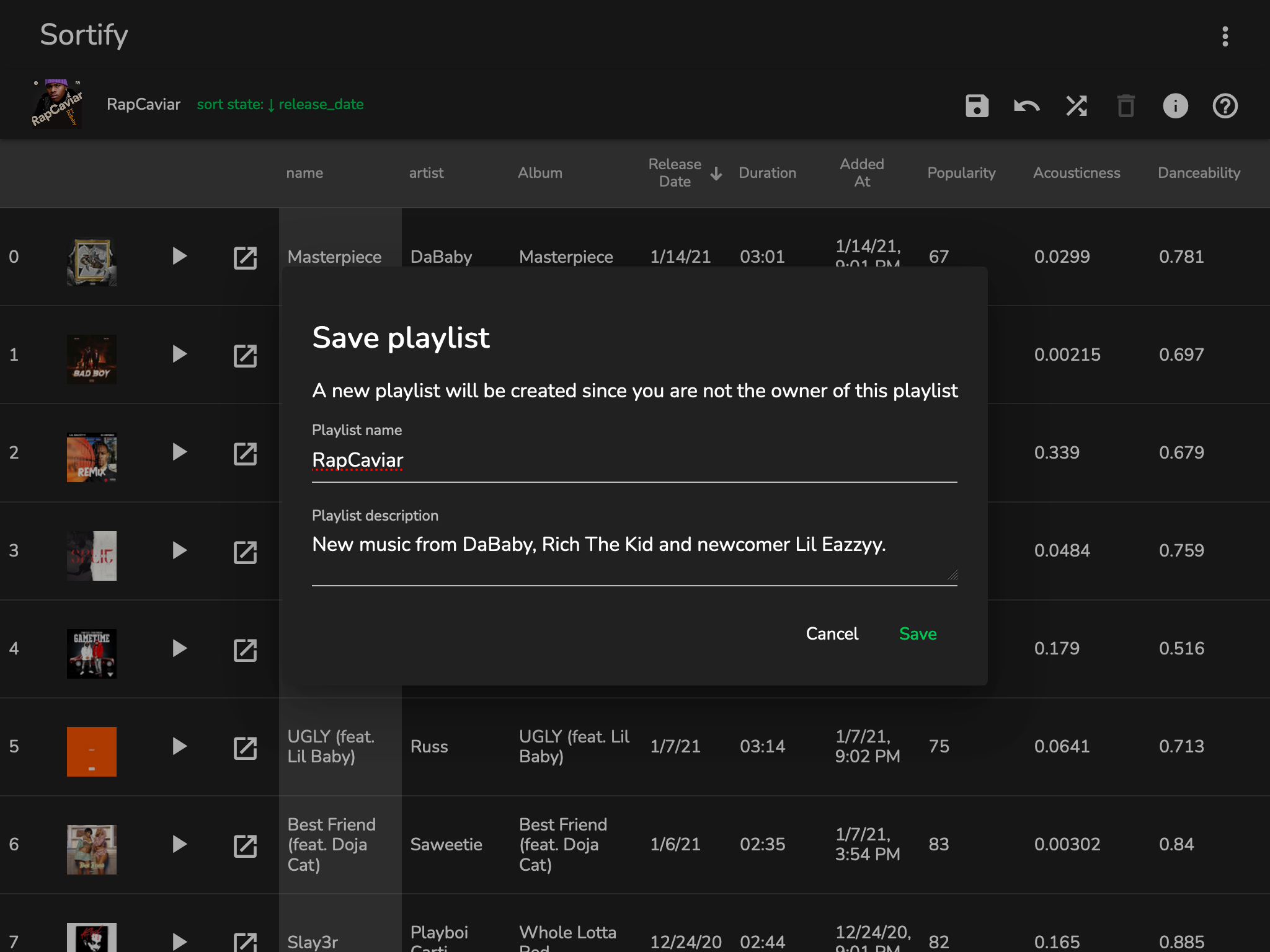The image size is (1270, 952).
Task: Open the help question mark icon
Action: [1225, 106]
